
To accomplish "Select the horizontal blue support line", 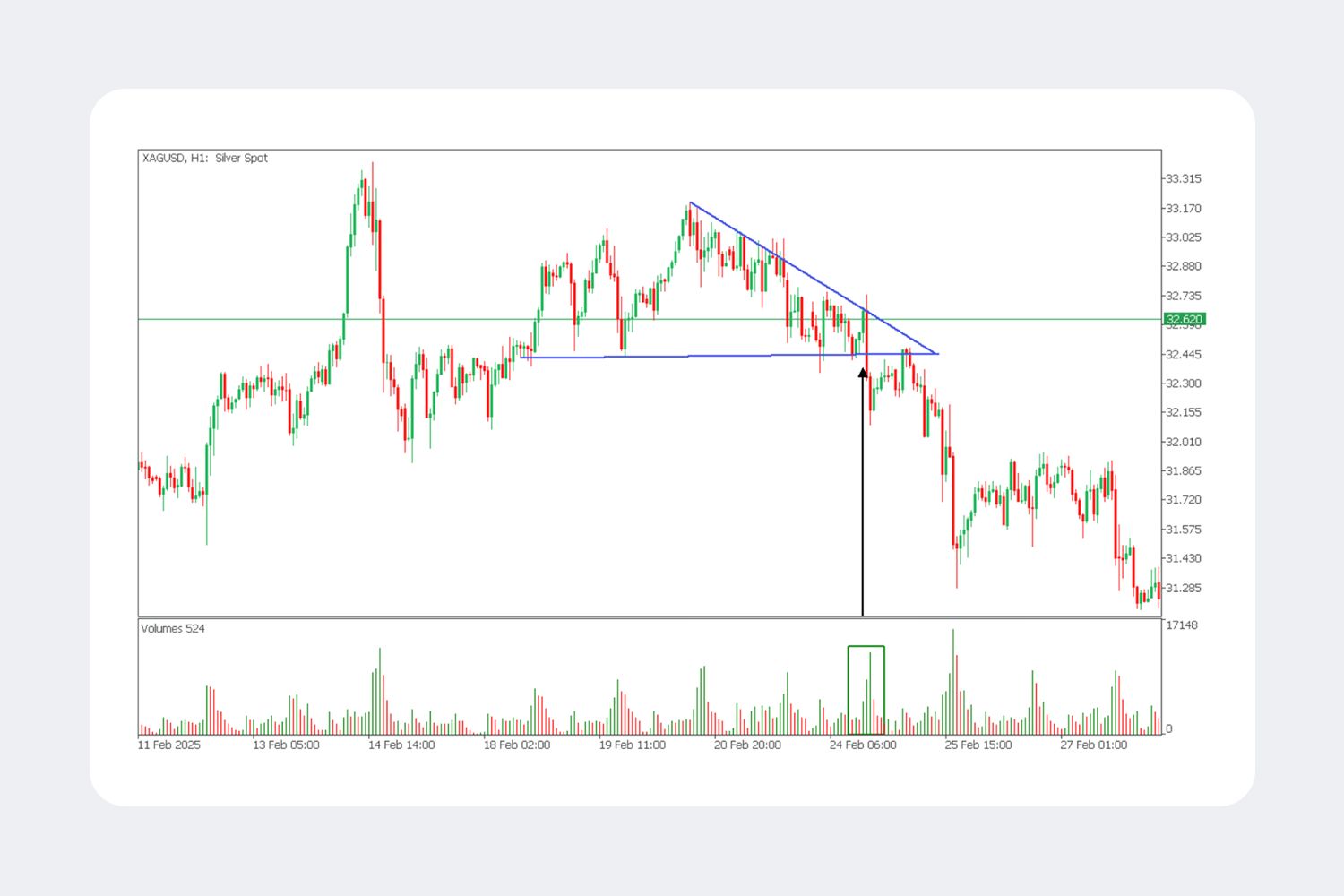I will pyautogui.click(x=729, y=356).
